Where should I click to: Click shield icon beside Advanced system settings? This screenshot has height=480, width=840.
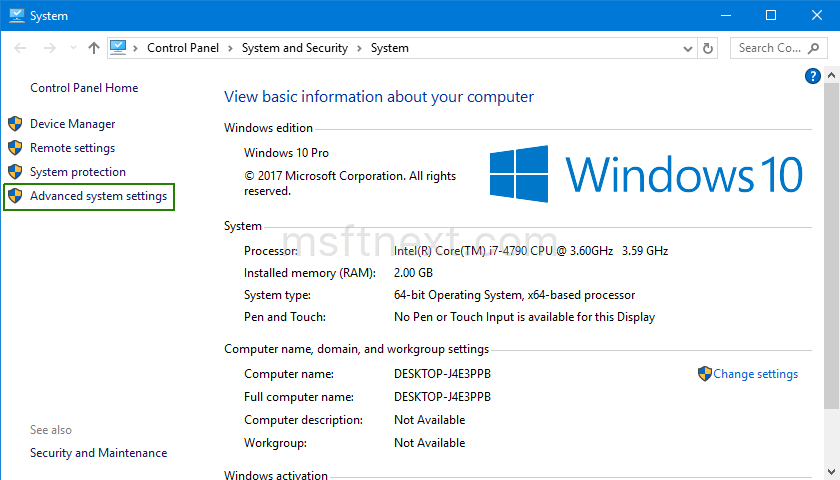click(15, 196)
